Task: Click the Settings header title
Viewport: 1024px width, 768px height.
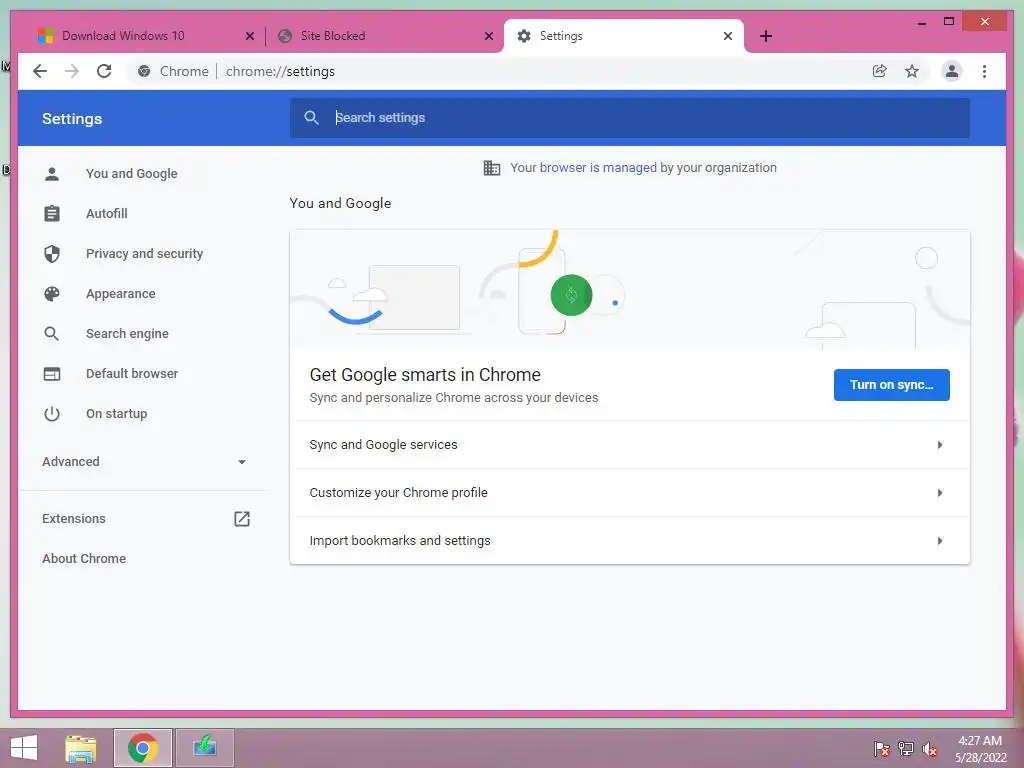Action: 72,119
